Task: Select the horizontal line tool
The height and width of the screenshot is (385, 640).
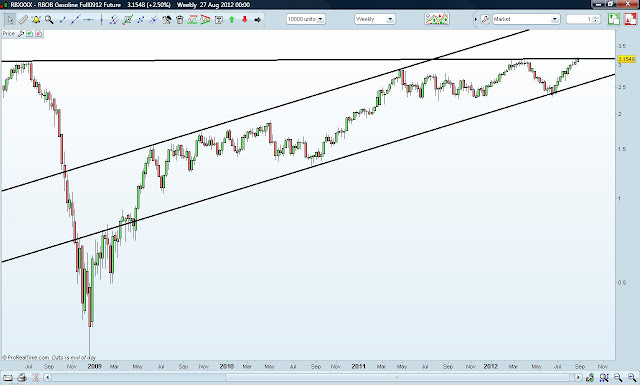Action: click(89, 20)
